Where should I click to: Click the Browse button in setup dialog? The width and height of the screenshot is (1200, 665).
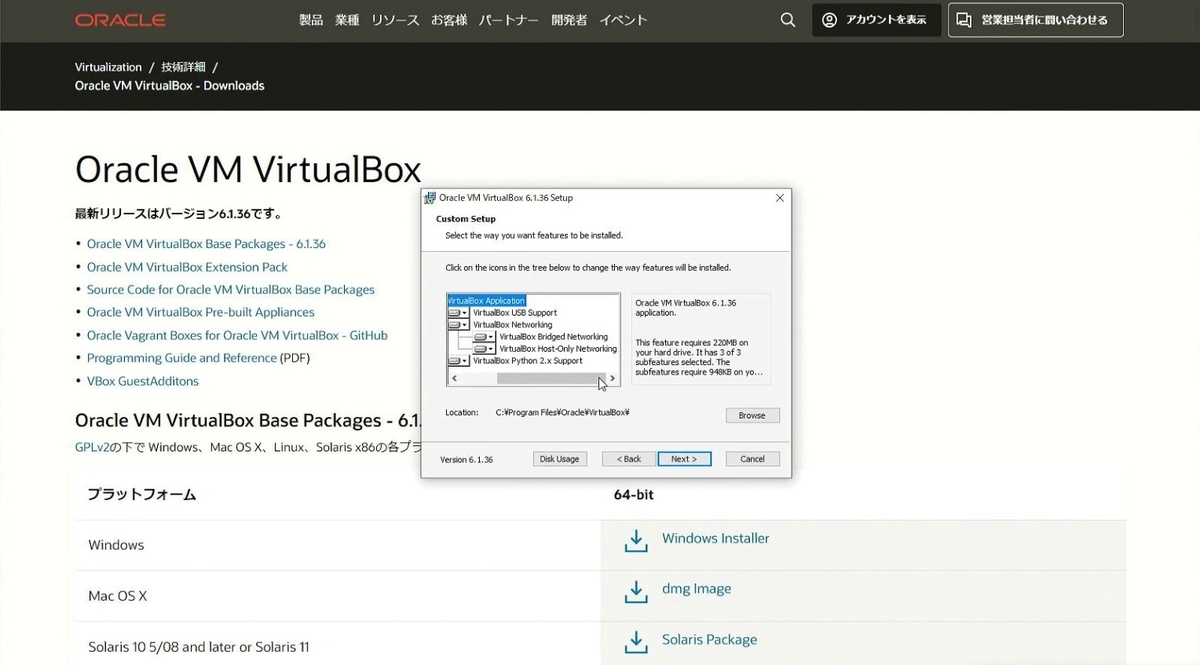(752, 415)
